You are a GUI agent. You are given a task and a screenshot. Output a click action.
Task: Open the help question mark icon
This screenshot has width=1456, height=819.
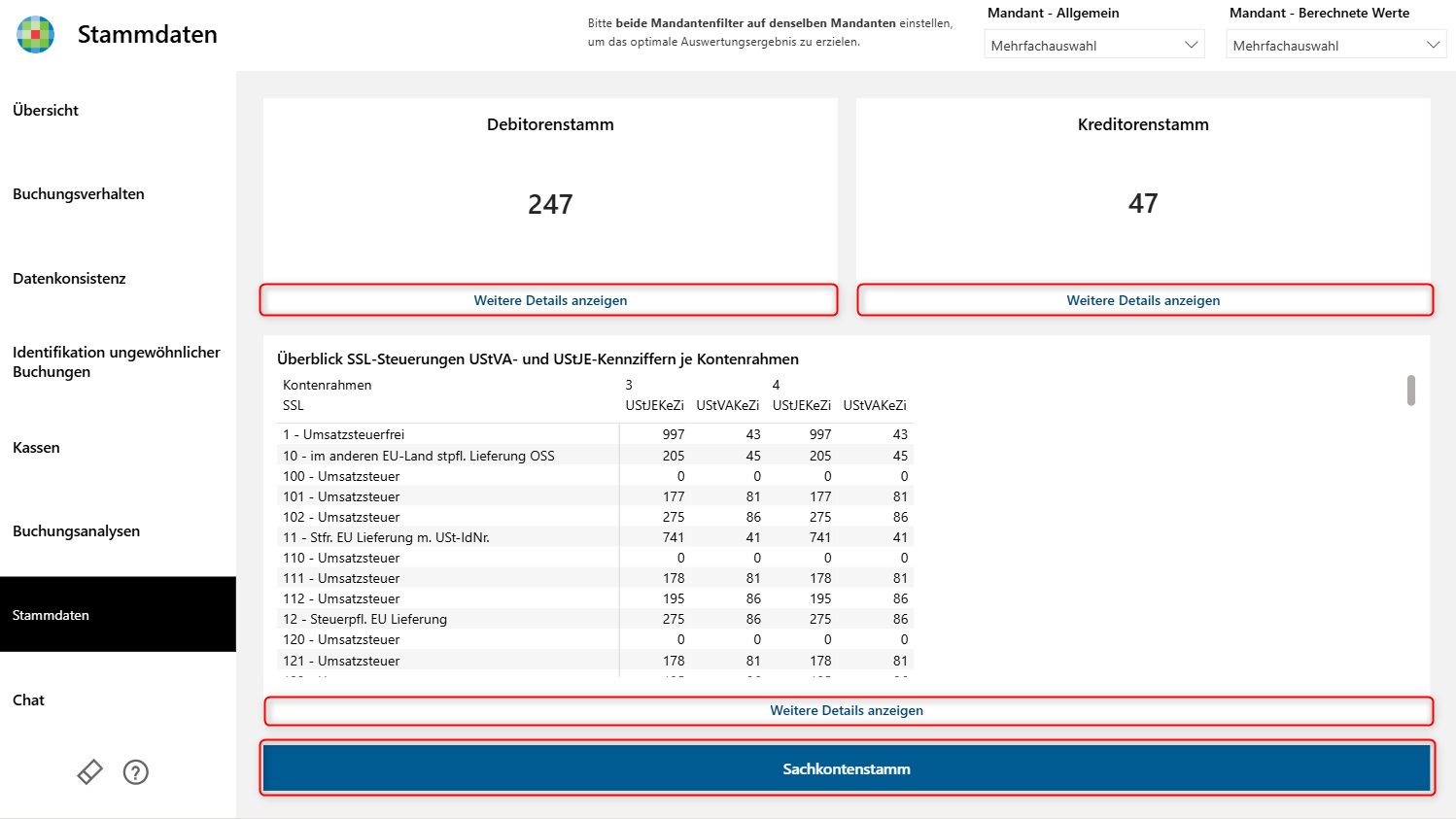[x=136, y=772]
